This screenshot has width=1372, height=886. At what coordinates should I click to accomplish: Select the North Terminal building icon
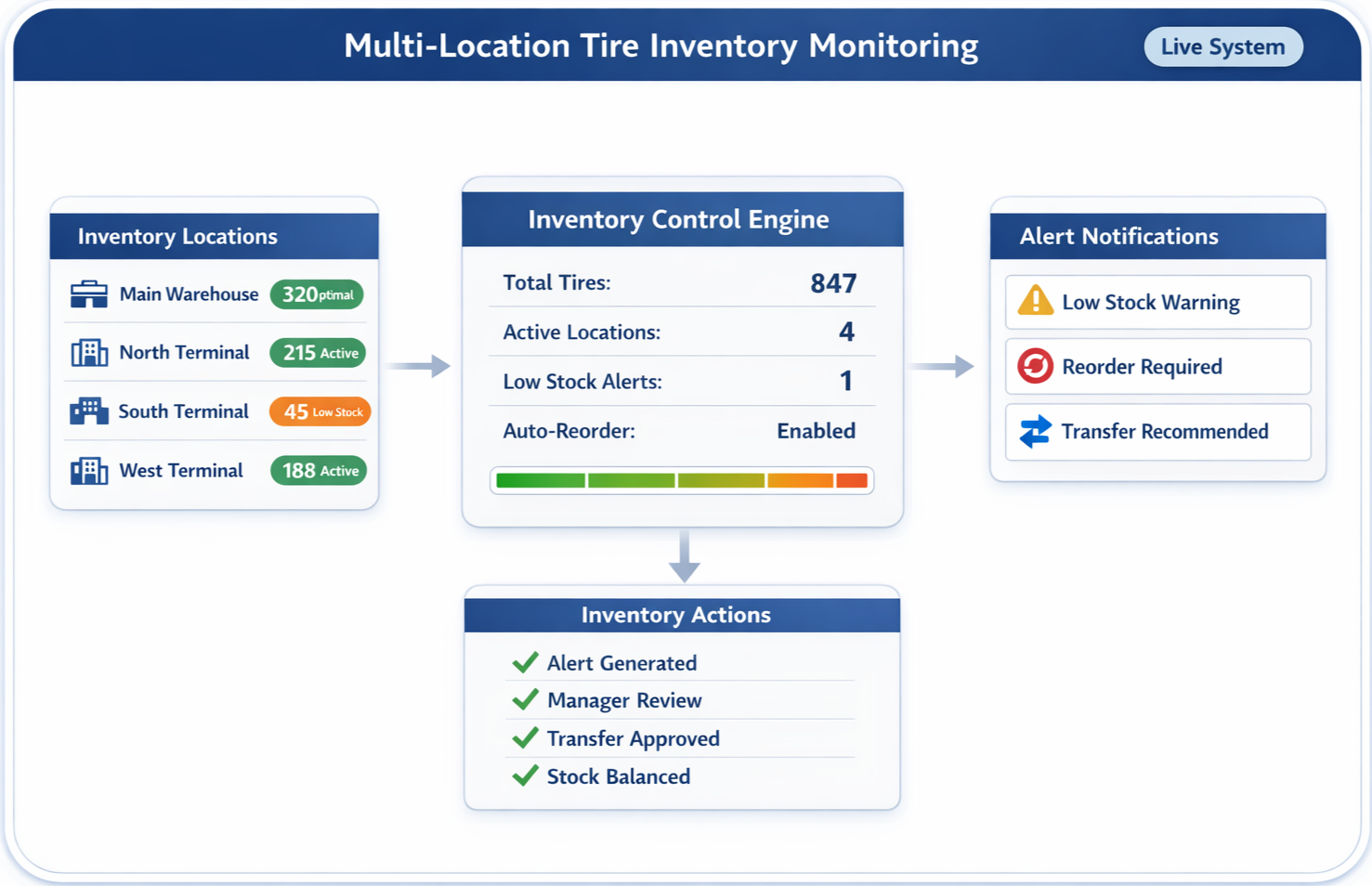[88, 352]
